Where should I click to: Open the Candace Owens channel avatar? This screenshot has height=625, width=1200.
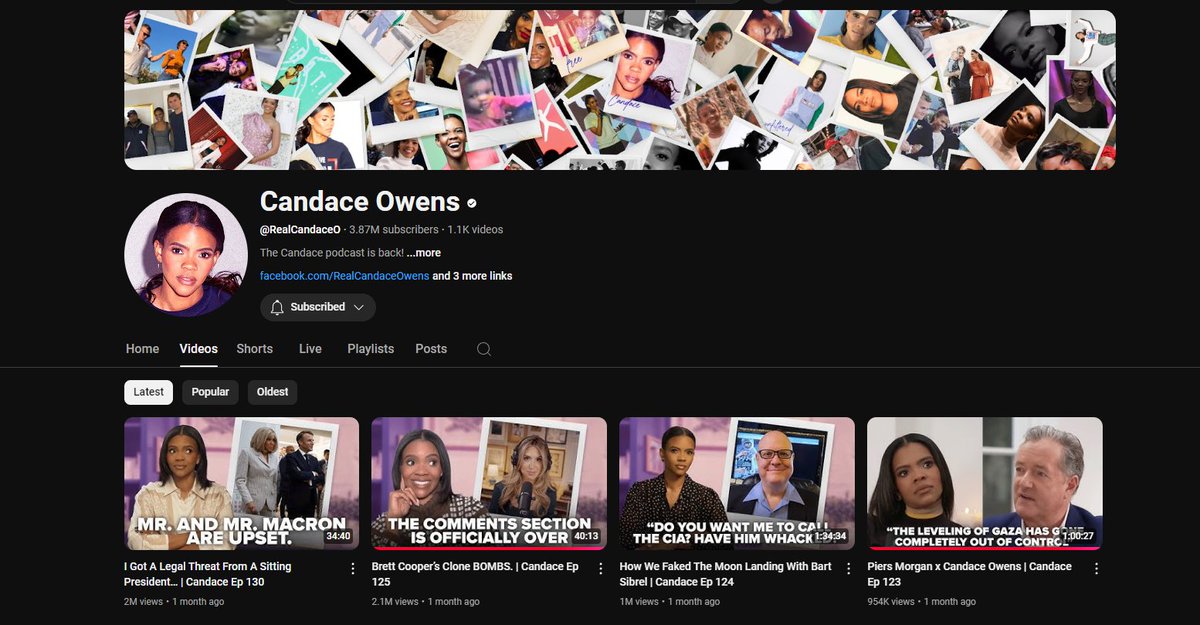pos(186,255)
